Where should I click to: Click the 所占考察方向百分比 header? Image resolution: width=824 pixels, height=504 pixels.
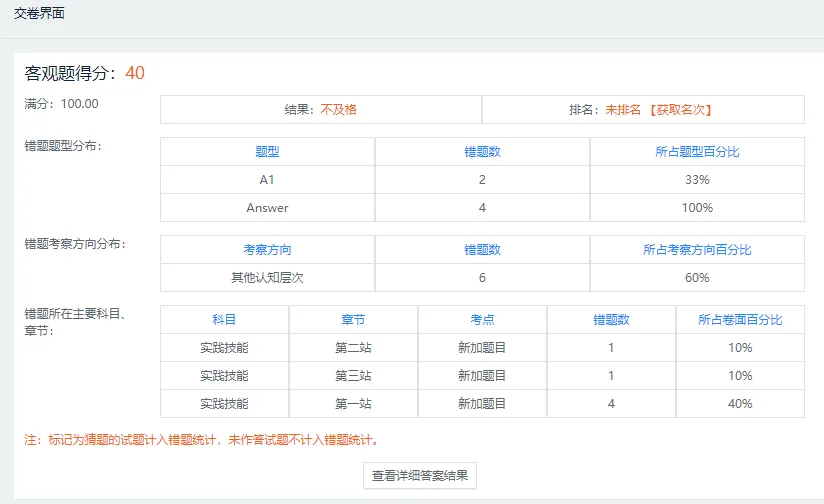point(697,250)
